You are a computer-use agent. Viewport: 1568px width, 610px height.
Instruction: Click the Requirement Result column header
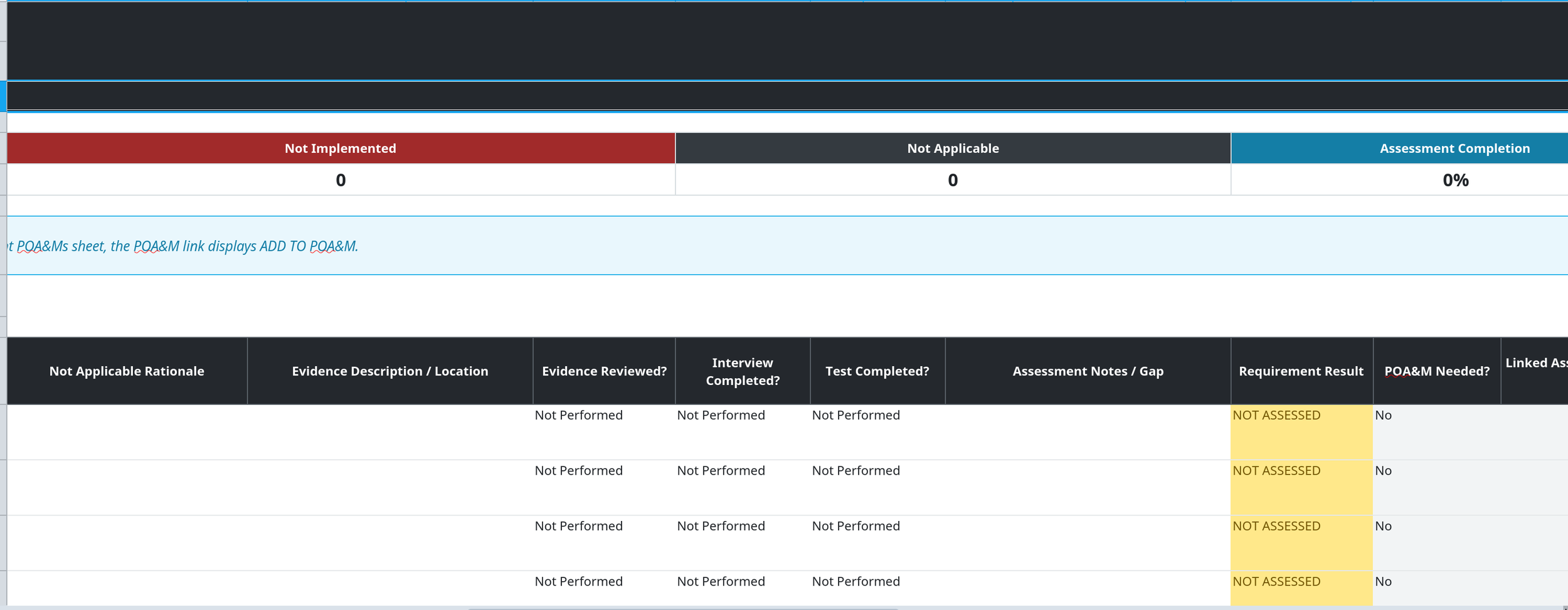tap(1301, 371)
